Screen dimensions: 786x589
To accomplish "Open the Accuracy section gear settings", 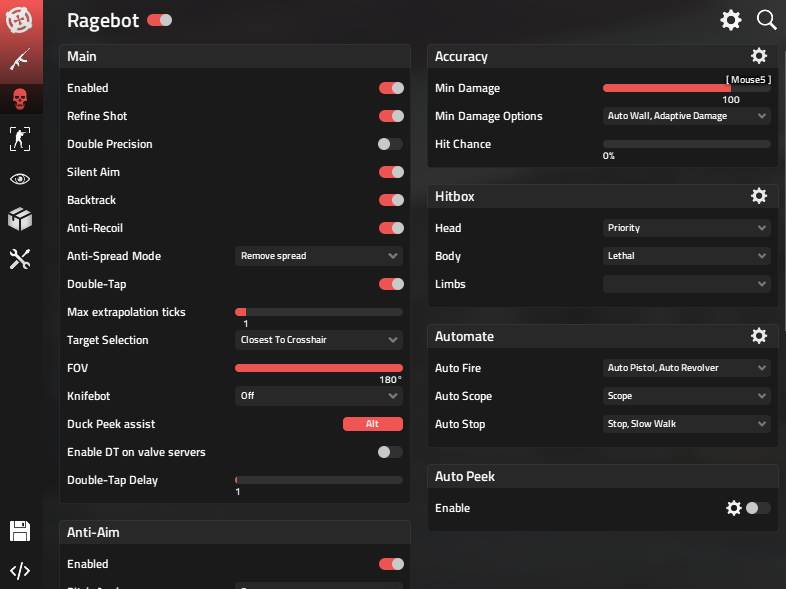I will tap(759, 56).
